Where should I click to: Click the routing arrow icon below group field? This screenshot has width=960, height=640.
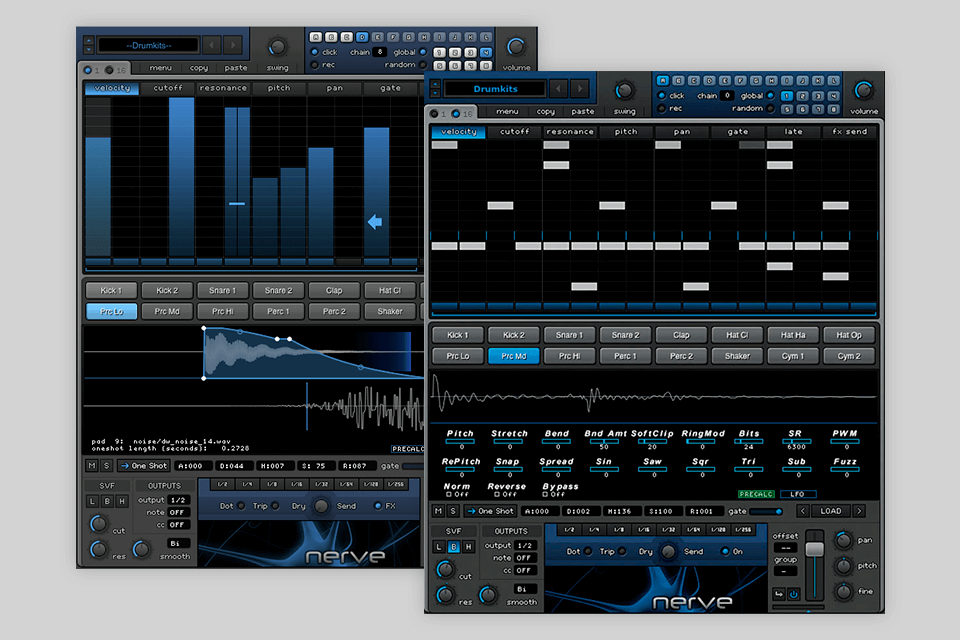pos(779,594)
